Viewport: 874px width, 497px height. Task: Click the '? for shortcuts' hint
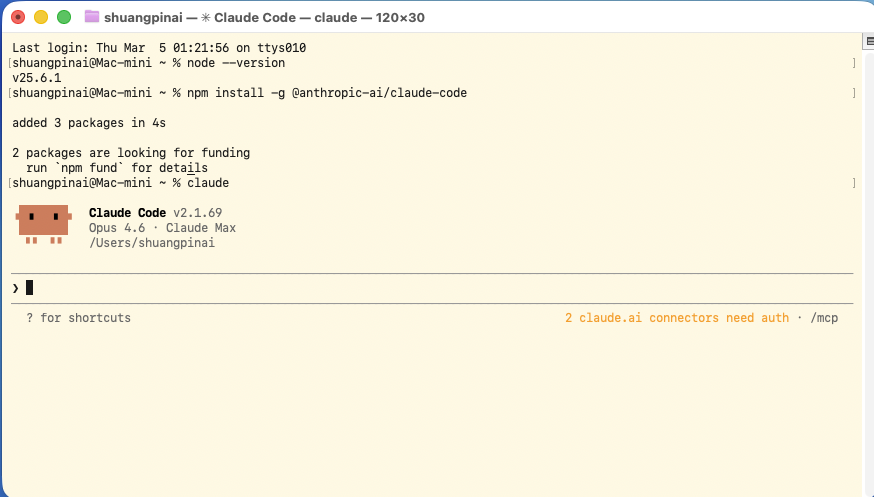click(79, 318)
